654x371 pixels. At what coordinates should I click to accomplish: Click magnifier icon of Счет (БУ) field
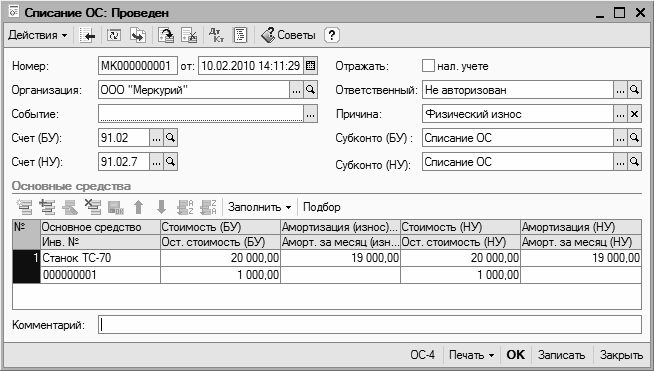point(170,138)
